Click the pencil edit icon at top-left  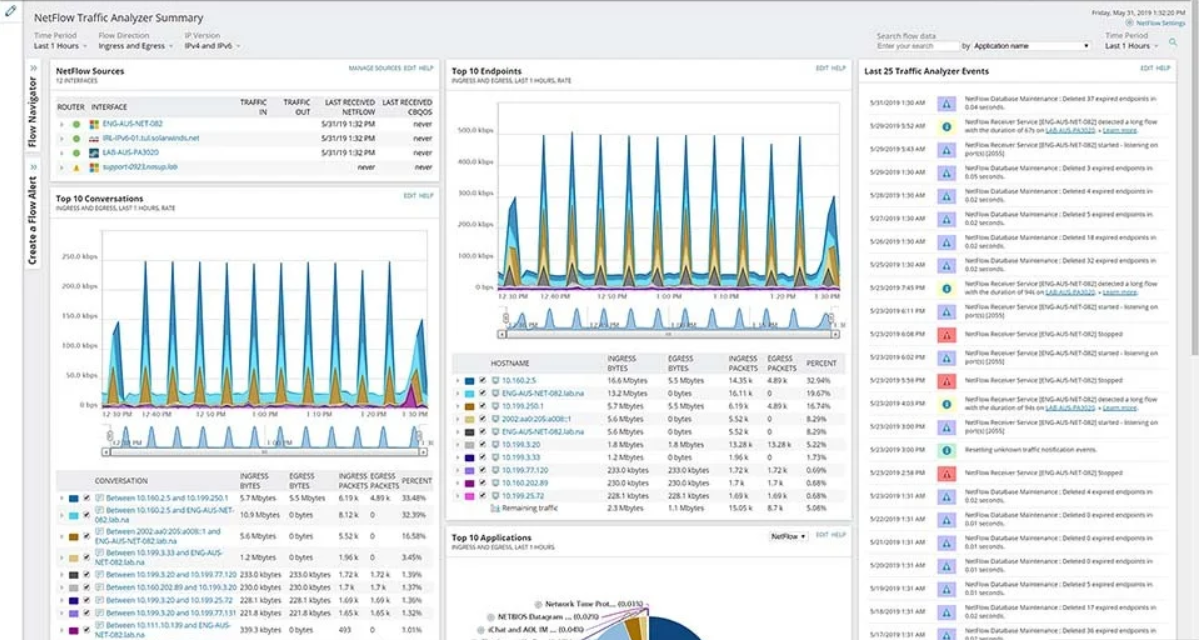point(10,11)
